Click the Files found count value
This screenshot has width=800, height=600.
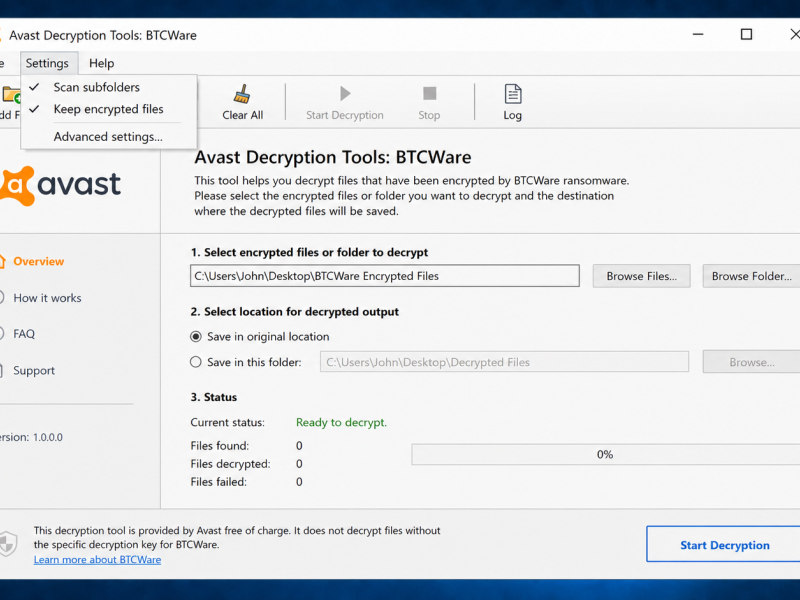[299, 446]
